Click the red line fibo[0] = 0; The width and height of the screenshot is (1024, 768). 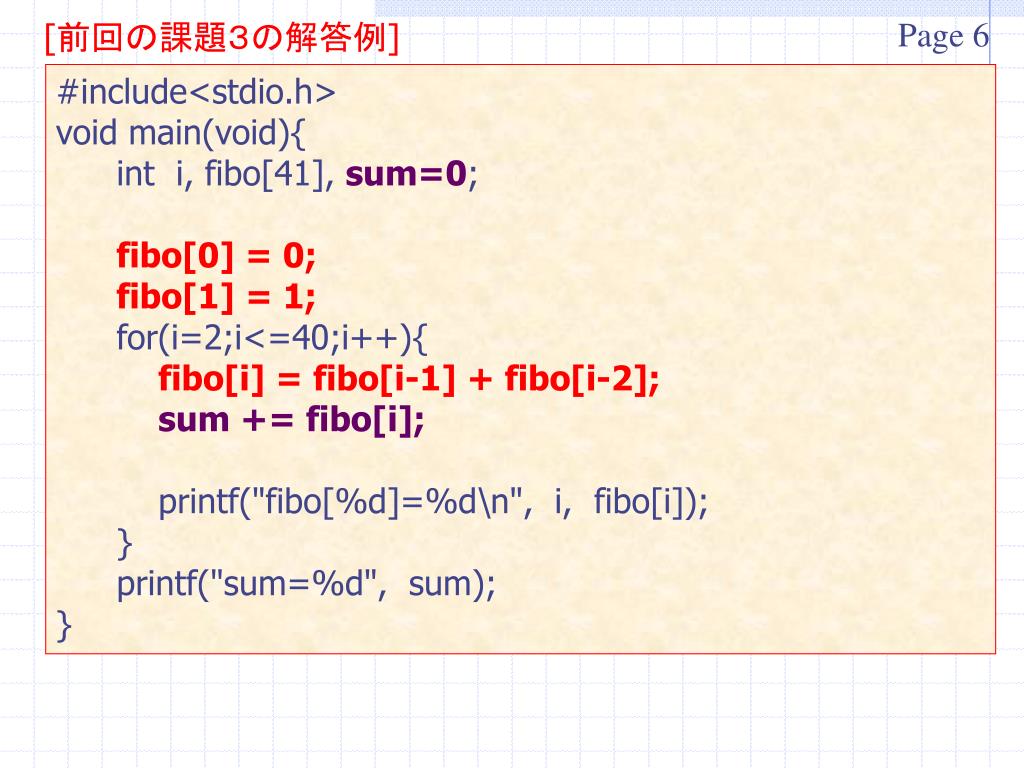pyautogui.click(x=216, y=255)
